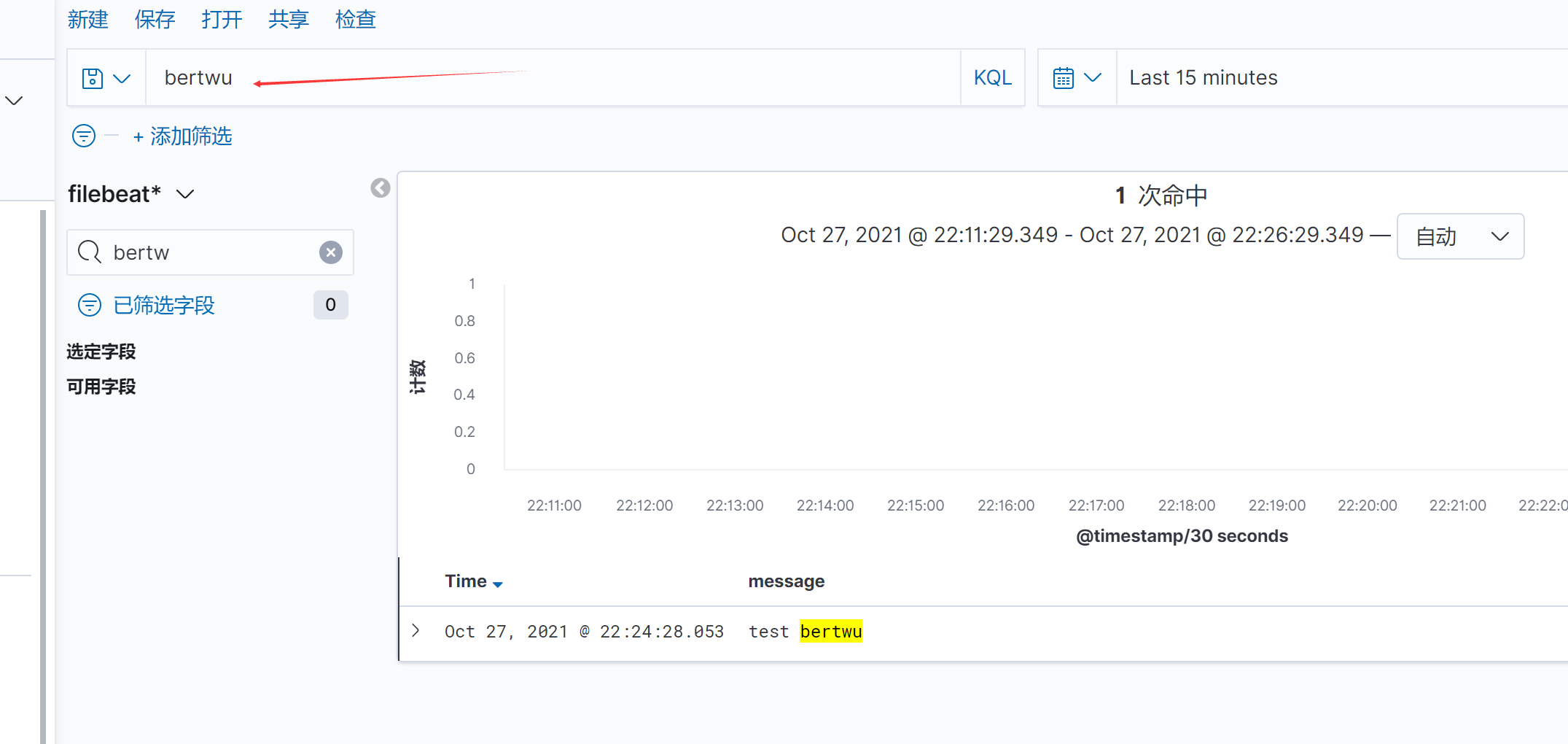The image size is (1568, 744).
Task: Click the @timestamp/30 seconds axis label
Action: pyautogui.click(x=1182, y=536)
